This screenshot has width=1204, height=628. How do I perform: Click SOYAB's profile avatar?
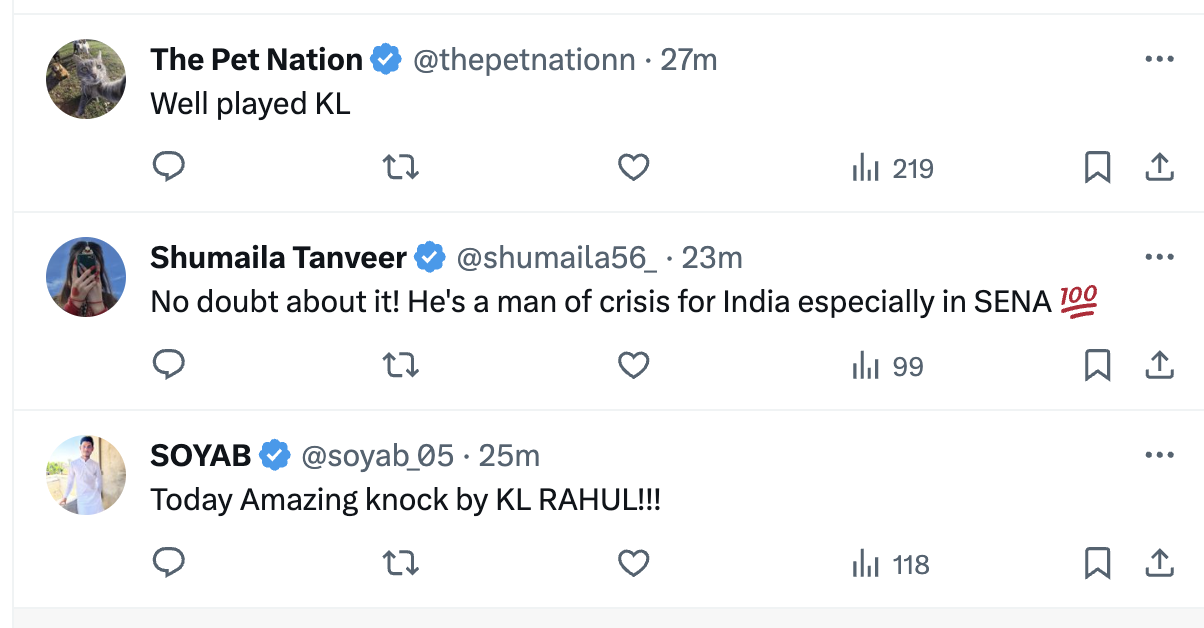[x=86, y=475]
